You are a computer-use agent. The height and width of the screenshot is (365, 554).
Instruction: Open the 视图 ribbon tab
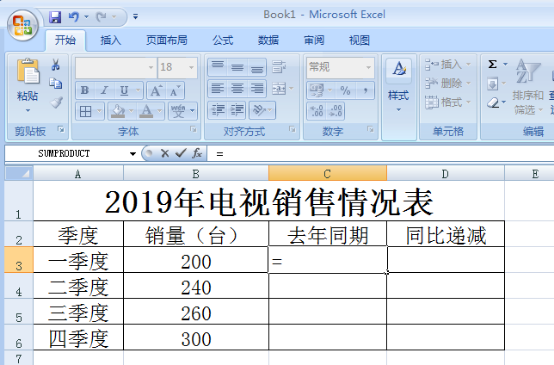pos(359,40)
